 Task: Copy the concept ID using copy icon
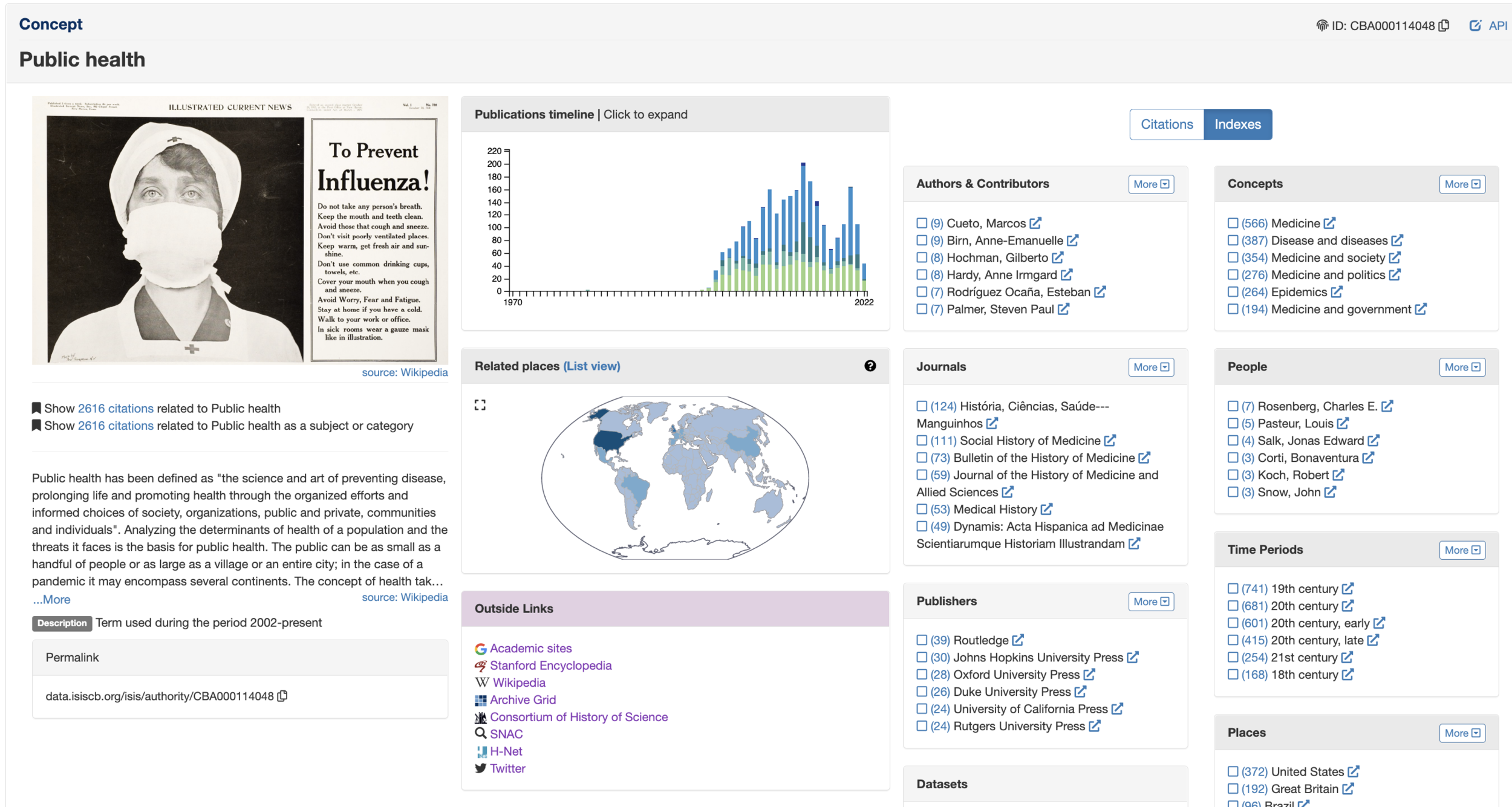tap(1444, 25)
